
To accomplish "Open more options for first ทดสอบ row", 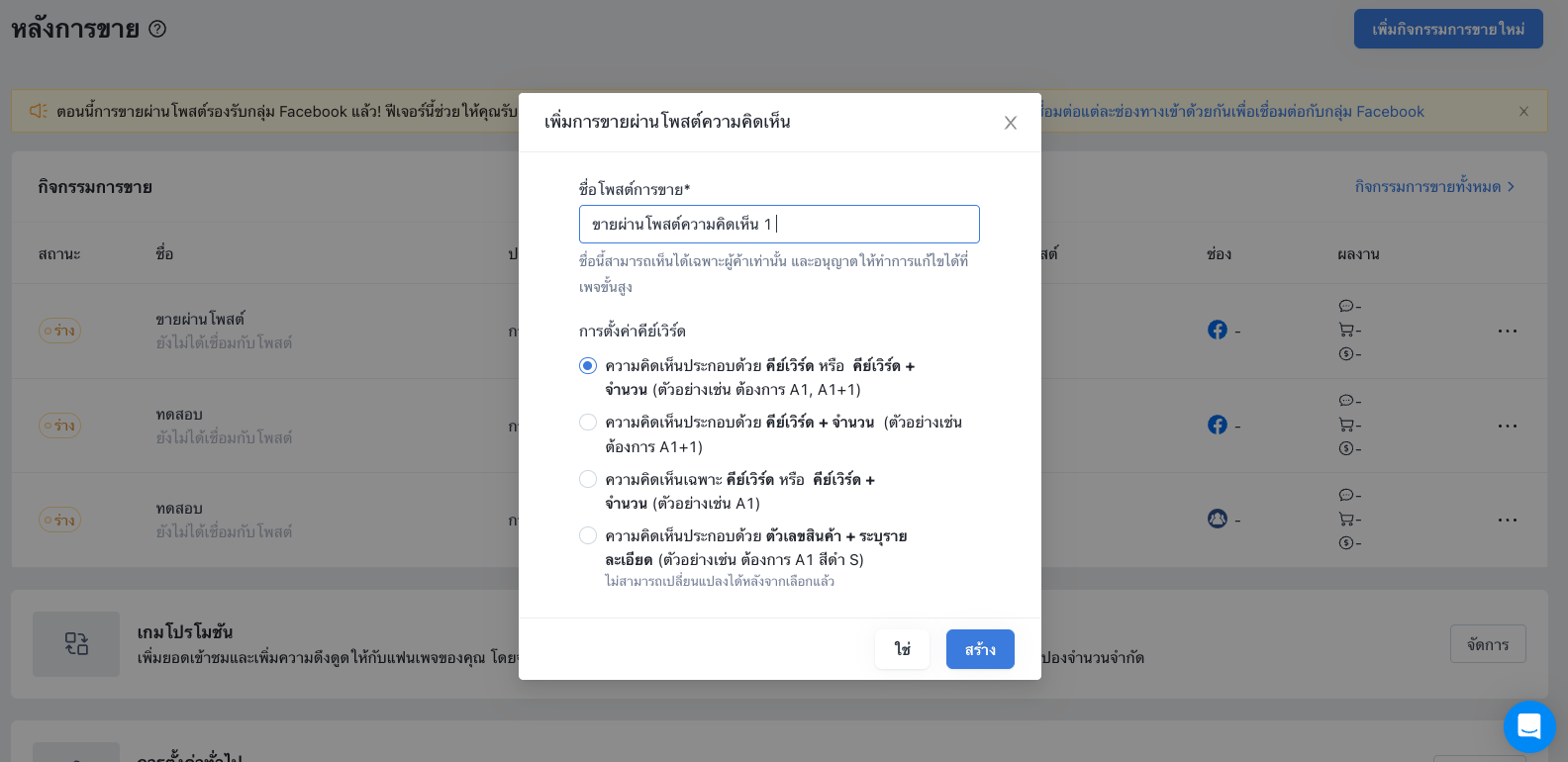I will [x=1508, y=426].
